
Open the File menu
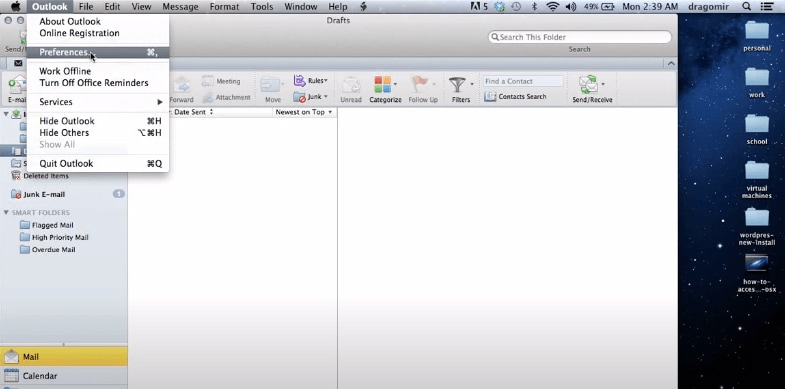86,7
